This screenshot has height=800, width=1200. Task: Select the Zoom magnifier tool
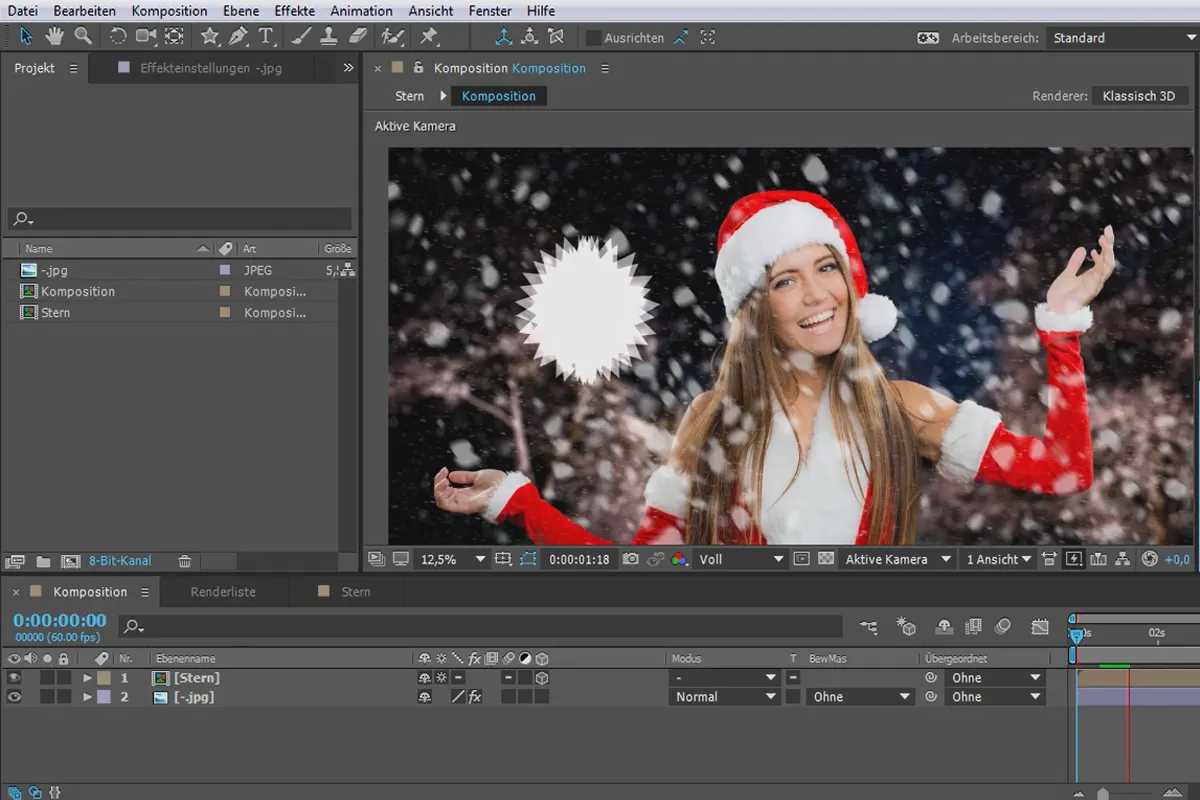point(83,37)
